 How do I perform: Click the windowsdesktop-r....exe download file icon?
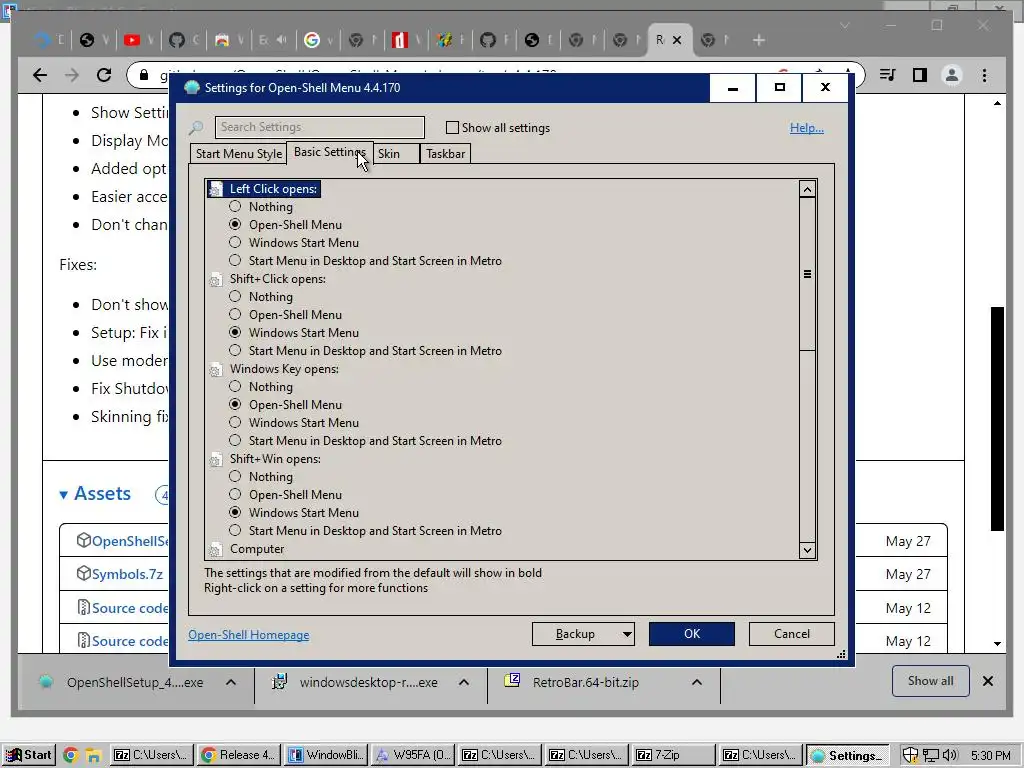tap(280, 682)
